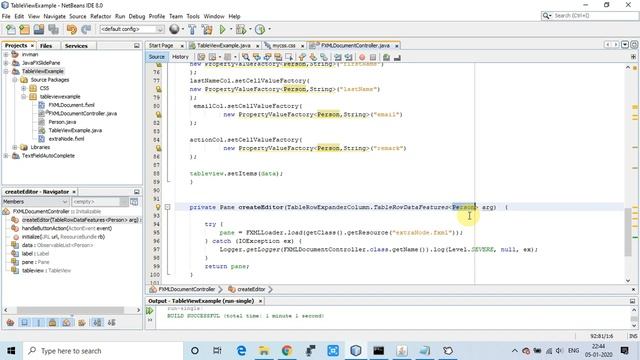Click the Shift Line Right editor icon

[x=348, y=57]
